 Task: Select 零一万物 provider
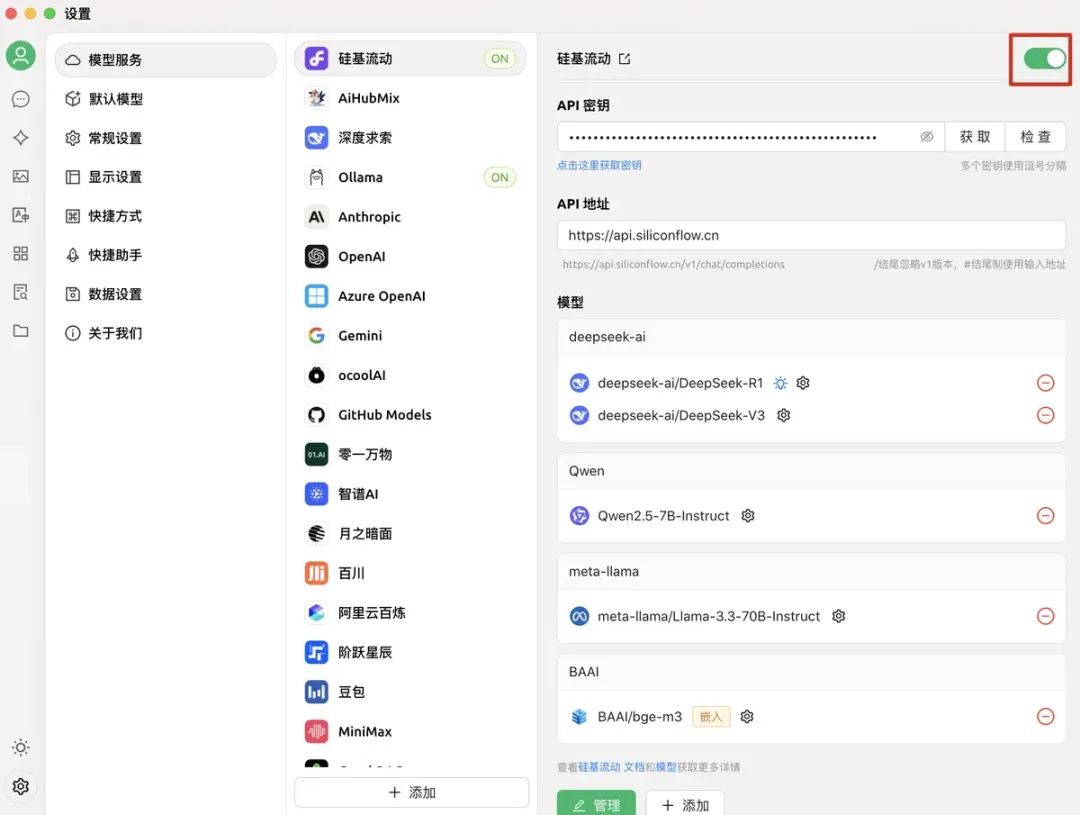[x=411, y=455]
